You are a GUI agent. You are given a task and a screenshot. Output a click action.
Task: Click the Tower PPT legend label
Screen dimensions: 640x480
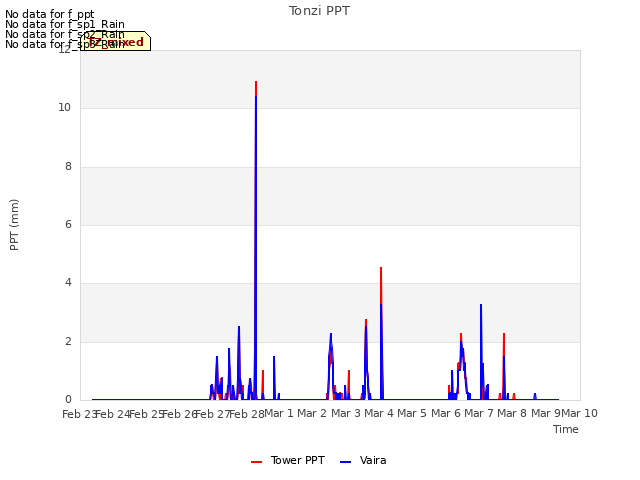pyautogui.click(x=297, y=460)
